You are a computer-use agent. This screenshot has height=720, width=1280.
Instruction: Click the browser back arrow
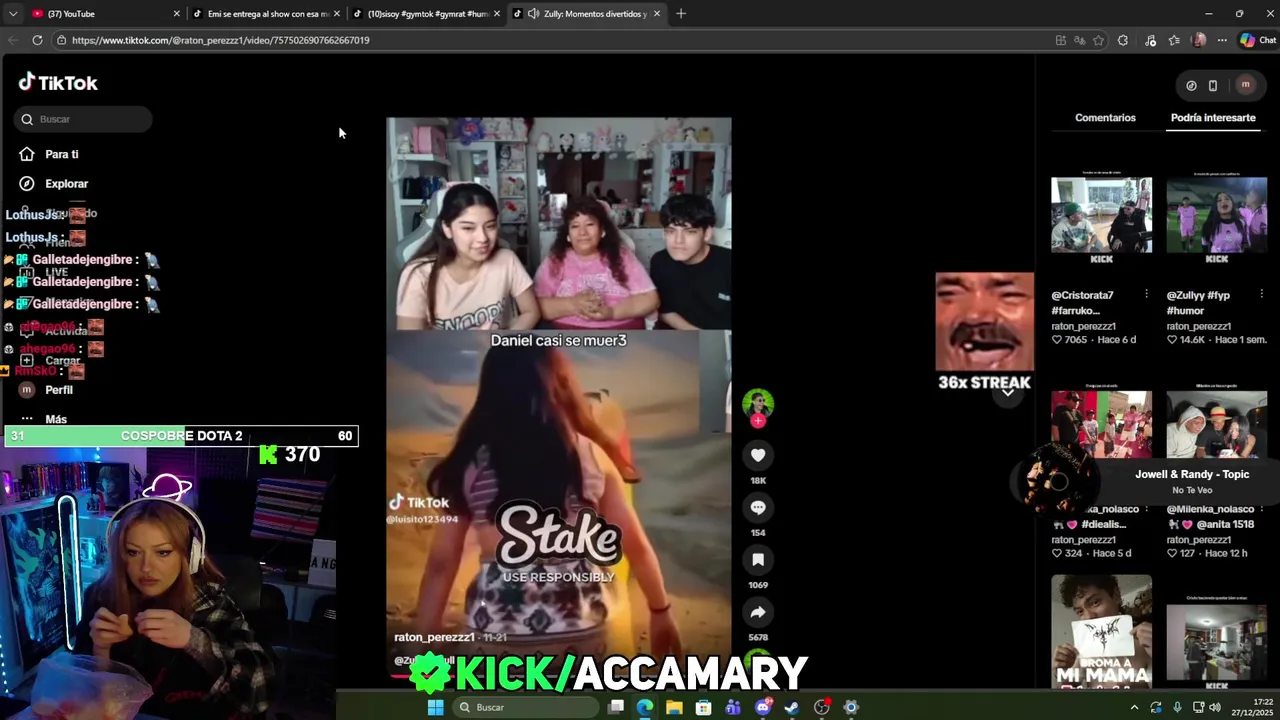[12, 40]
